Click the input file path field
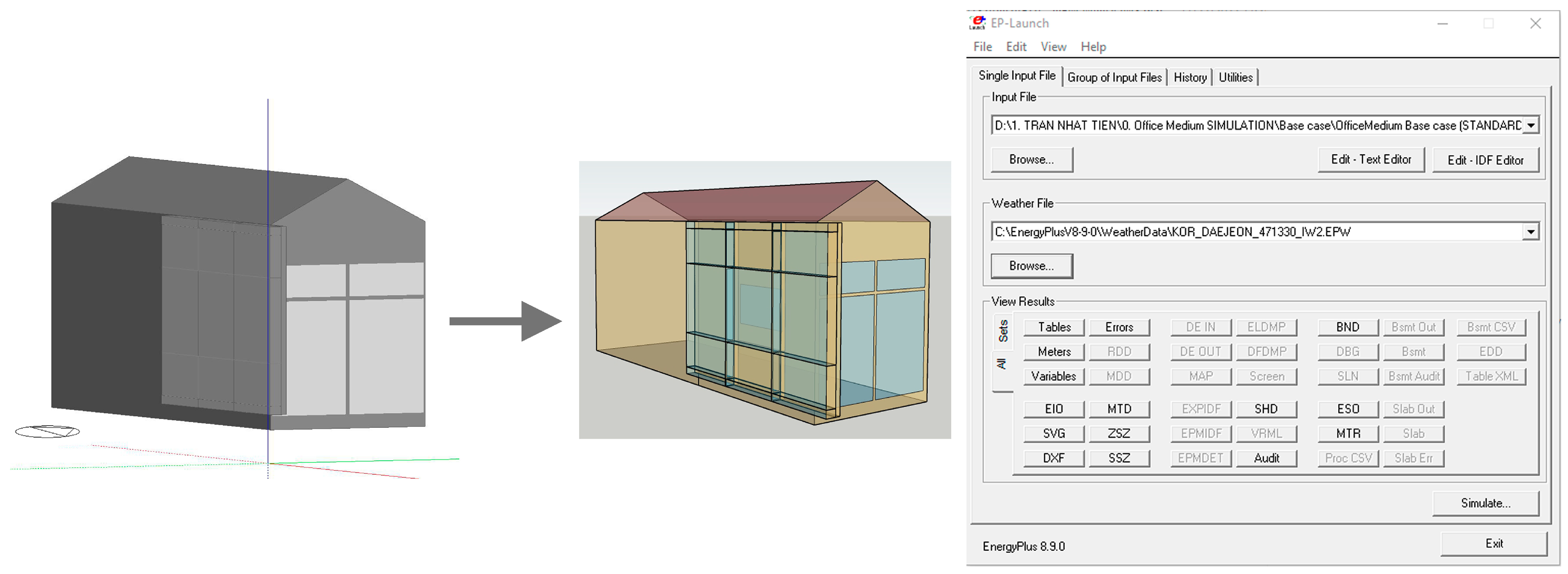Screen dimensions: 1568x574 1254,125
